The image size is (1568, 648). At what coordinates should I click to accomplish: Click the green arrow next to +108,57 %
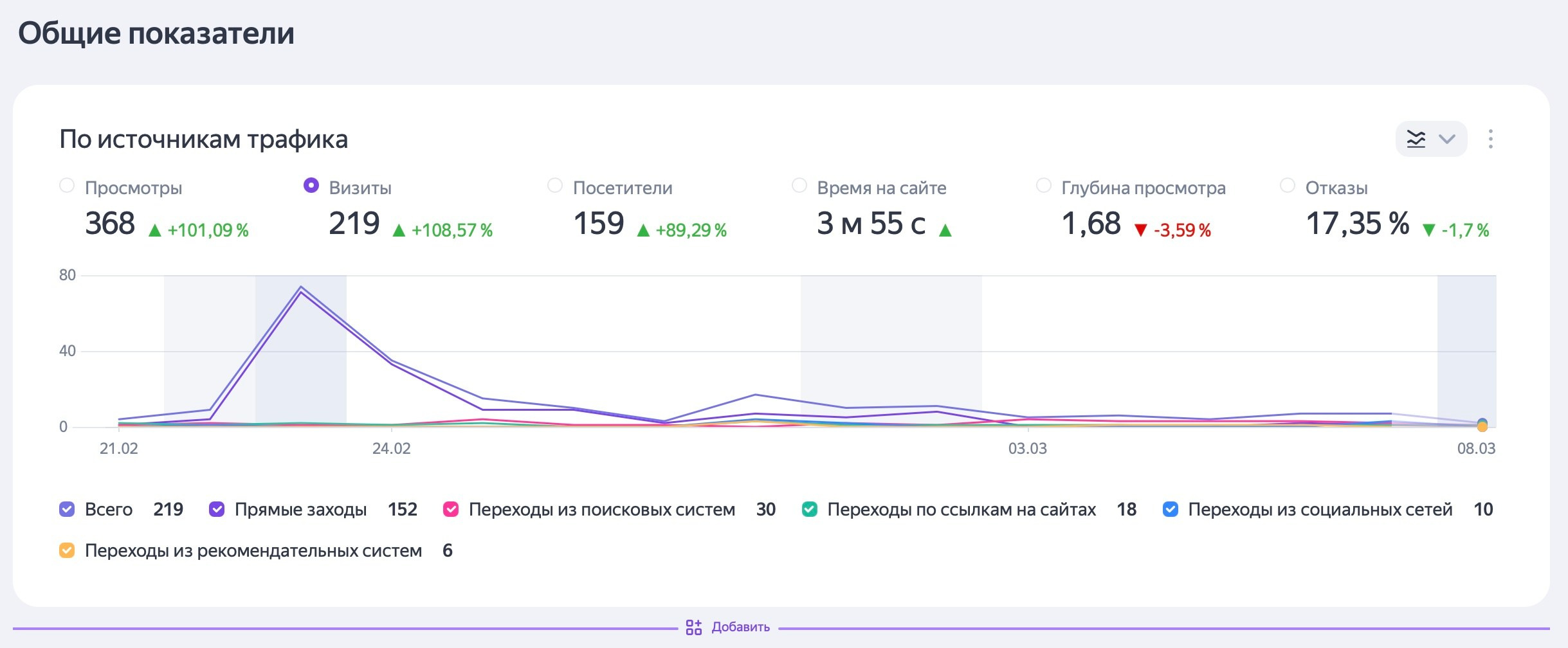point(399,230)
